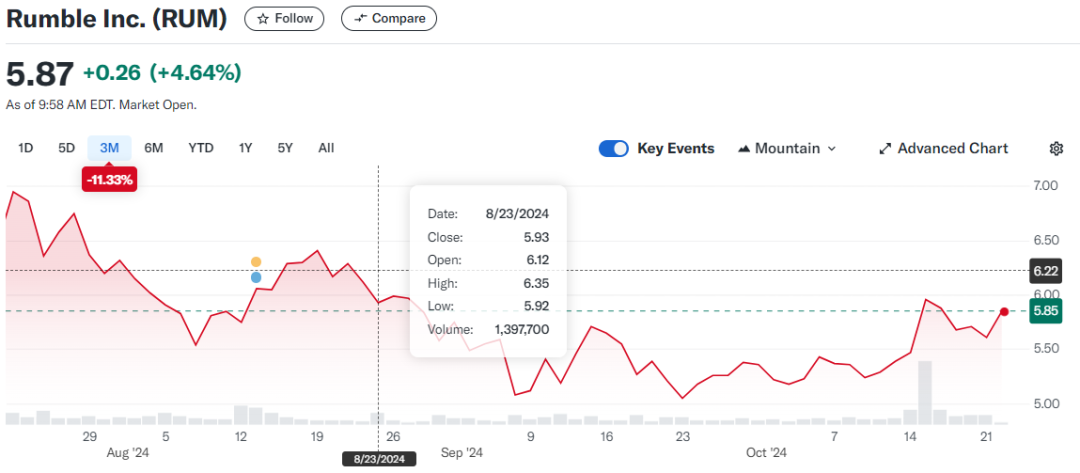Click the blue key event dot
The width and height of the screenshot is (1080, 473).
pyautogui.click(x=256, y=277)
